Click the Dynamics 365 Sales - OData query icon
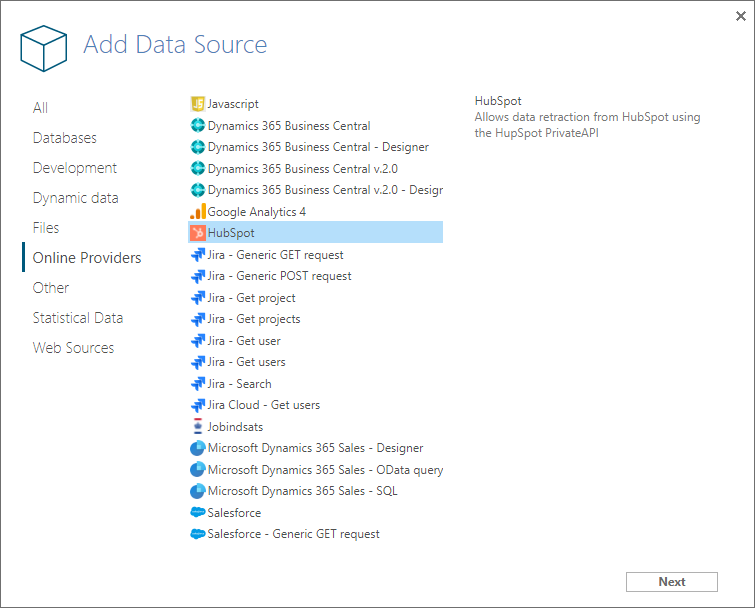Viewport: 755px width, 608px height. click(x=197, y=470)
